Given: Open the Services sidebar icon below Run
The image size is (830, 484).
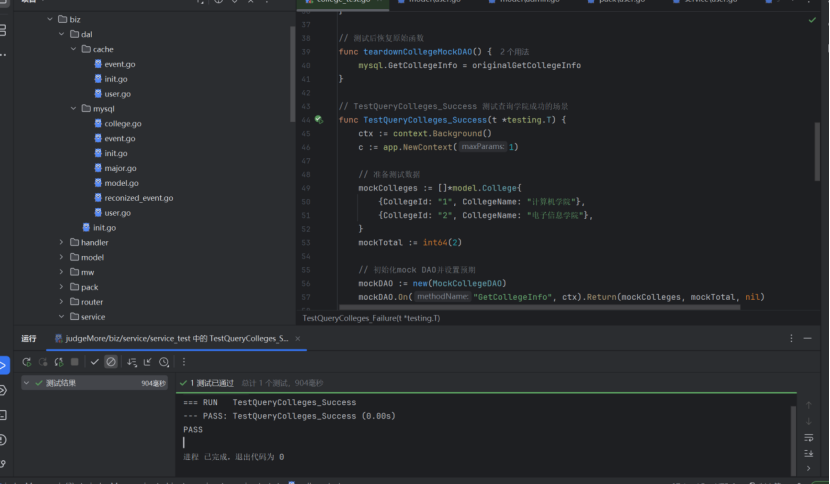Looking at the screenshot, I should click(x=3, y=391).
